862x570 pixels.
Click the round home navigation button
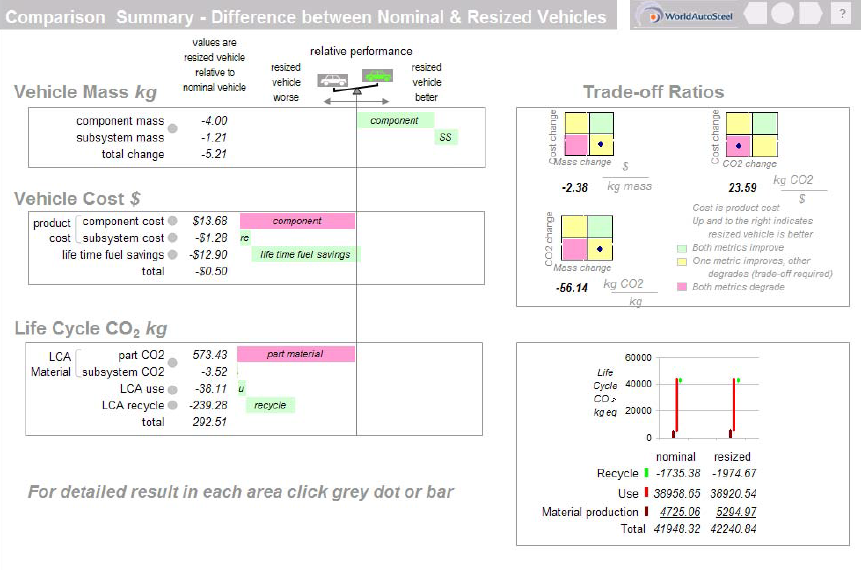(x=783, y=14)
